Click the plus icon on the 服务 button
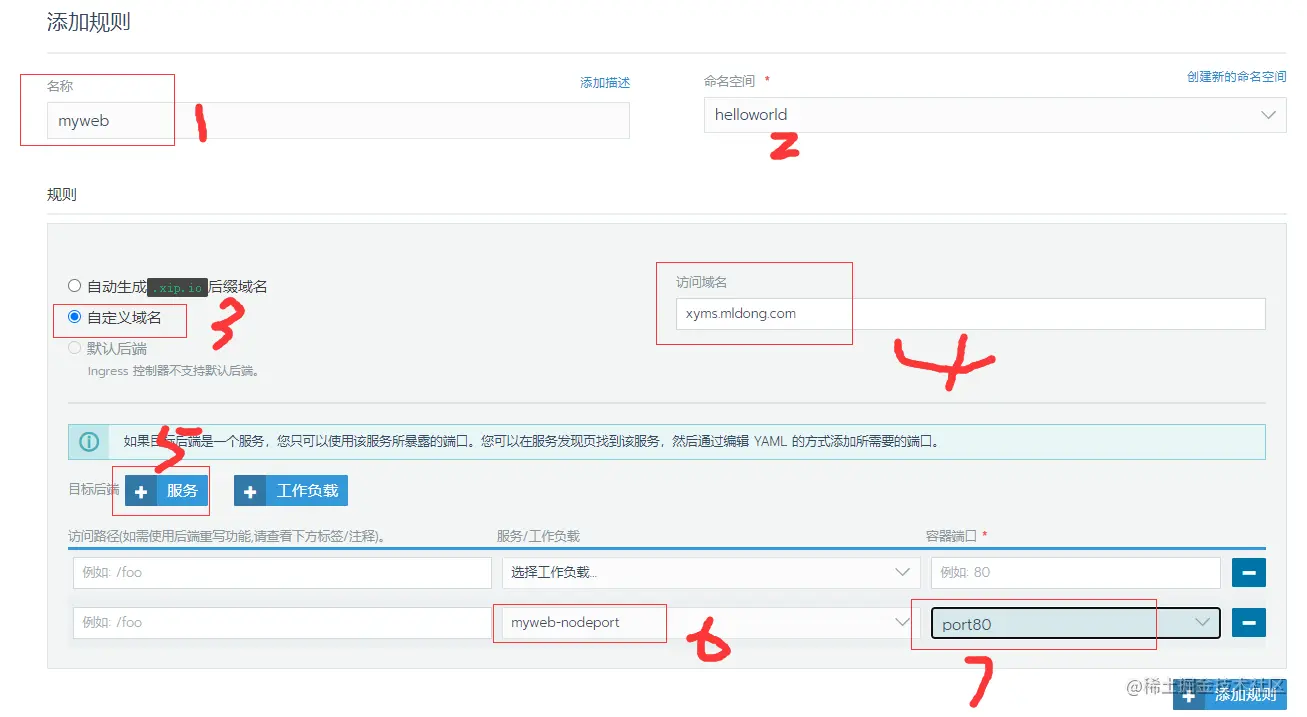This screenshot has height=717, width=1307. click(141, 491)
